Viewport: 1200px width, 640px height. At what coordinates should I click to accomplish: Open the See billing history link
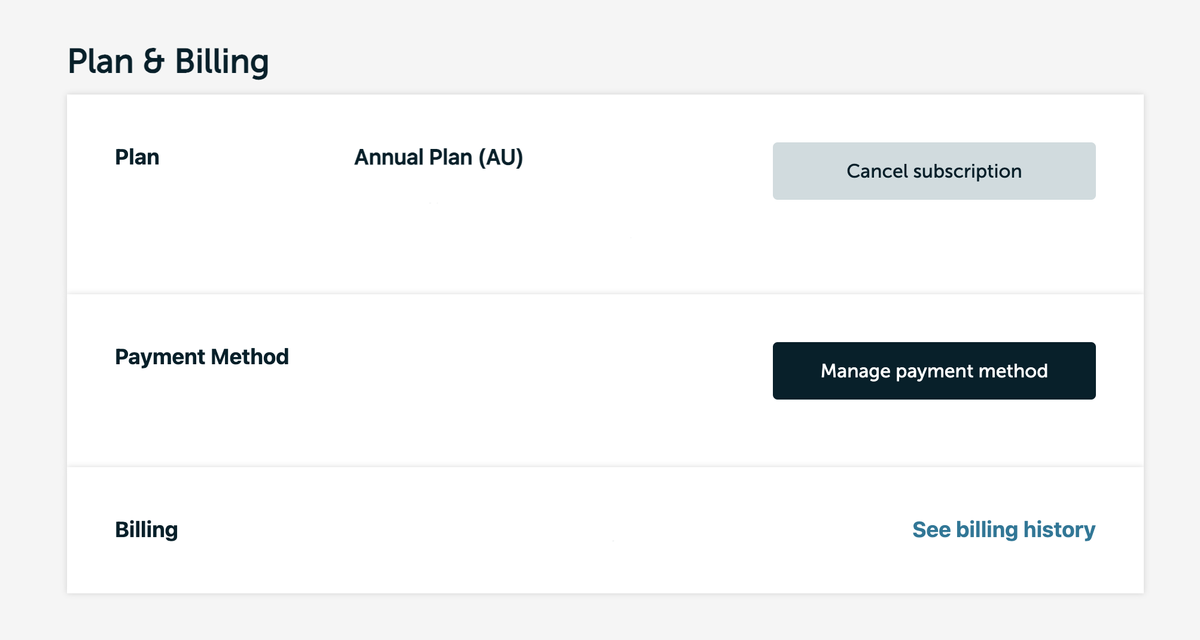tap(1003, 530)
